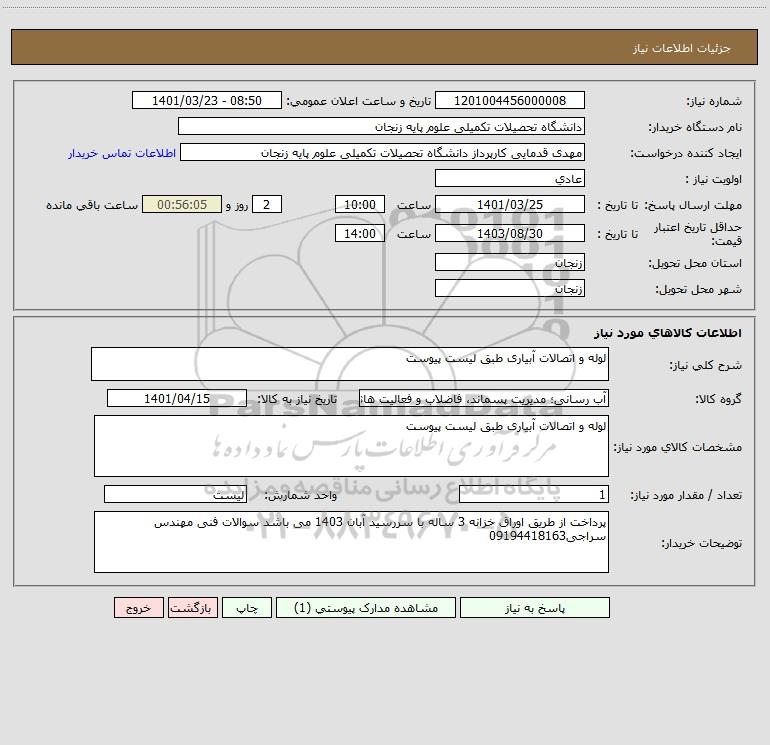
Task: Click the response deadline time 10:00
Action: click(359, 204)
